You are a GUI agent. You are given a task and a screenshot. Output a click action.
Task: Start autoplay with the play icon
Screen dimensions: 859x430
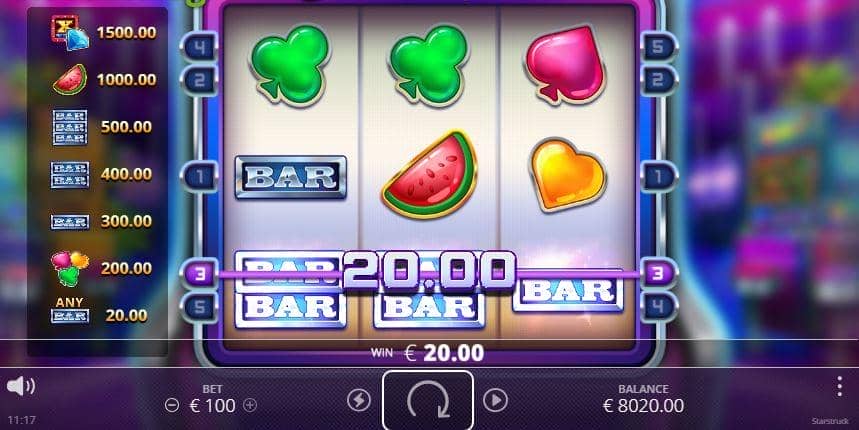pyautogui.click(x=495, y=400)
